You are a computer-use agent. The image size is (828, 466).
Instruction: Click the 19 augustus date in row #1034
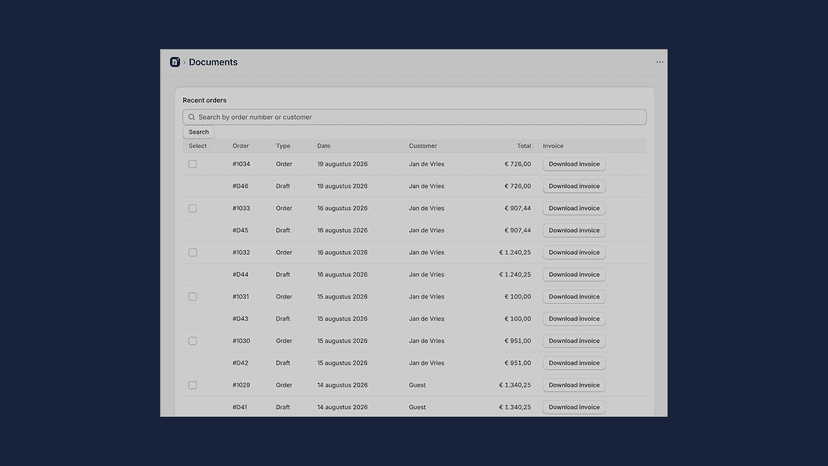pyautogui.click(x=342, y=164)
